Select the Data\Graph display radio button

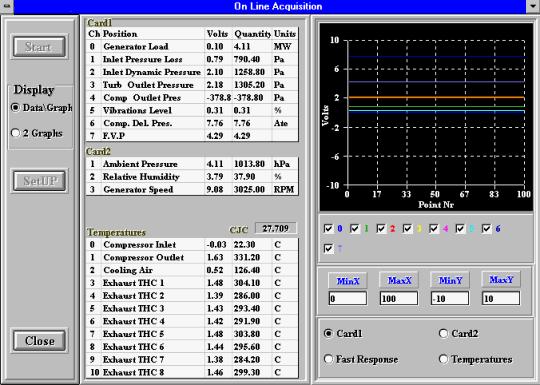(15, 107)
